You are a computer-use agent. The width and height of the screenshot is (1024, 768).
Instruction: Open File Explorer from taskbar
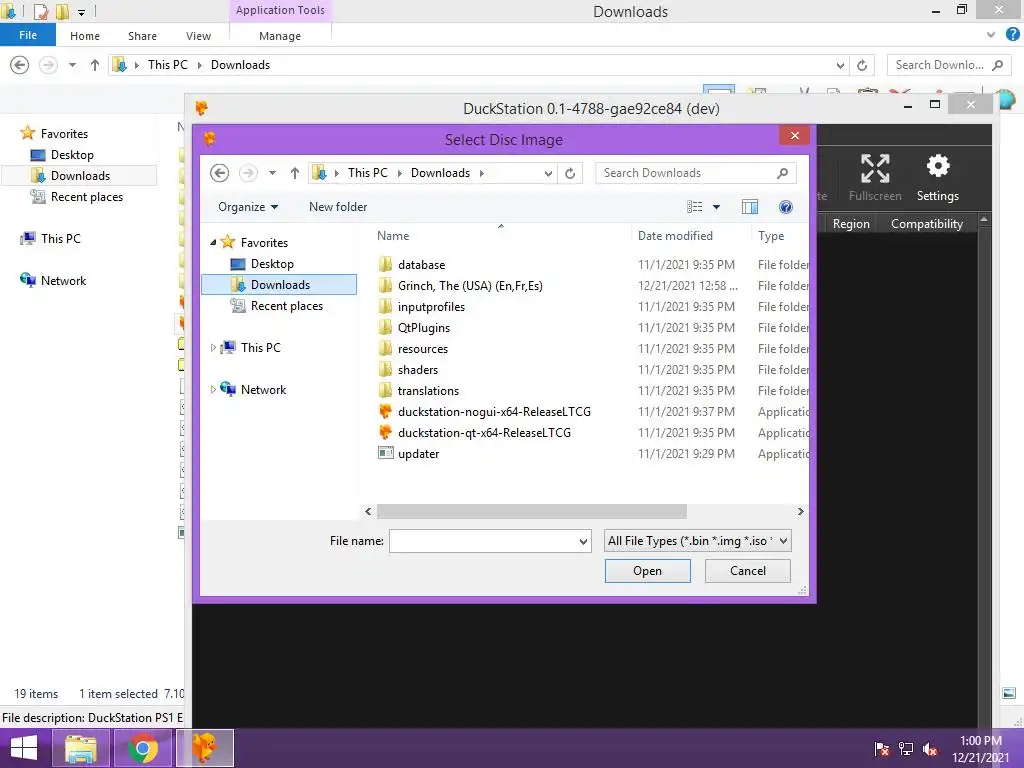pyautogui.click(x=80, y=748)
